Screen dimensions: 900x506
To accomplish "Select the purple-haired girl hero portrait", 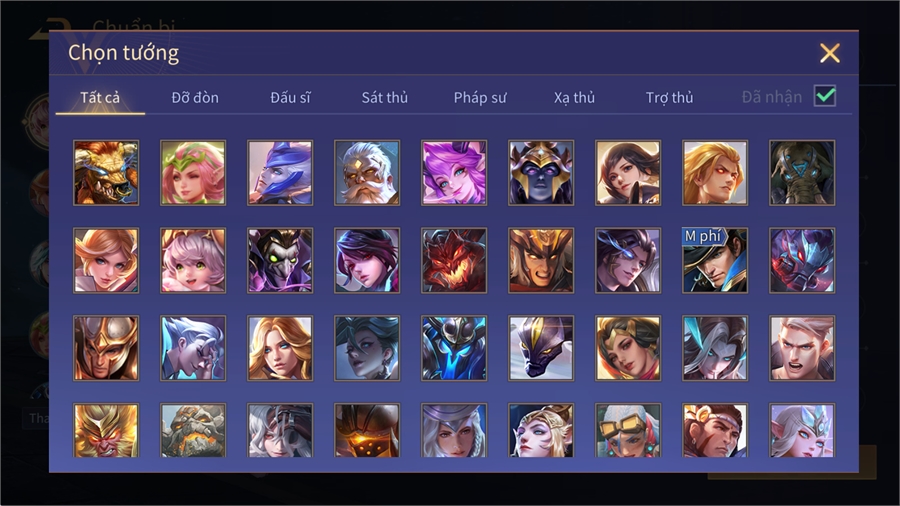I will click(x=454, y=173).
